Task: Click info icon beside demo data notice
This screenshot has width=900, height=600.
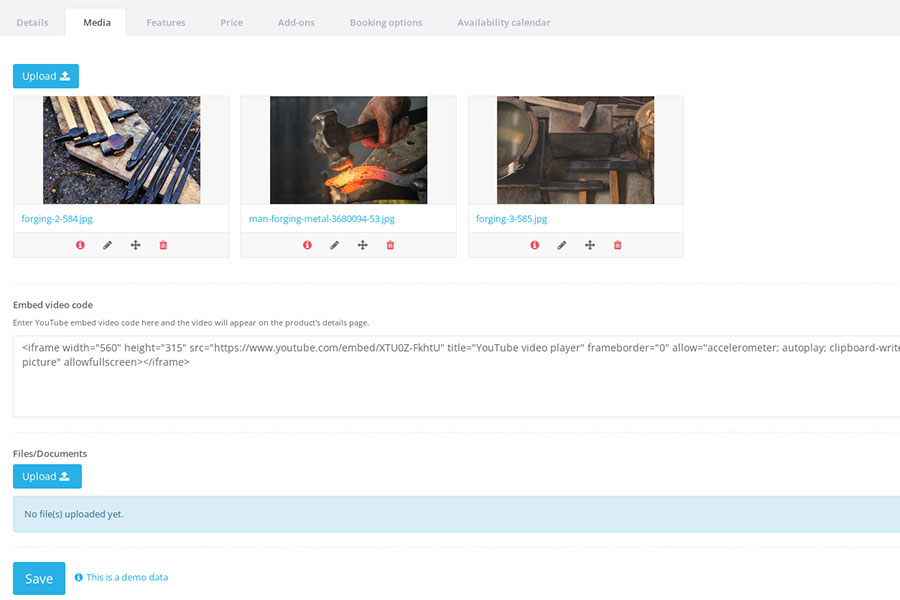Action: (x=79, y=577)
